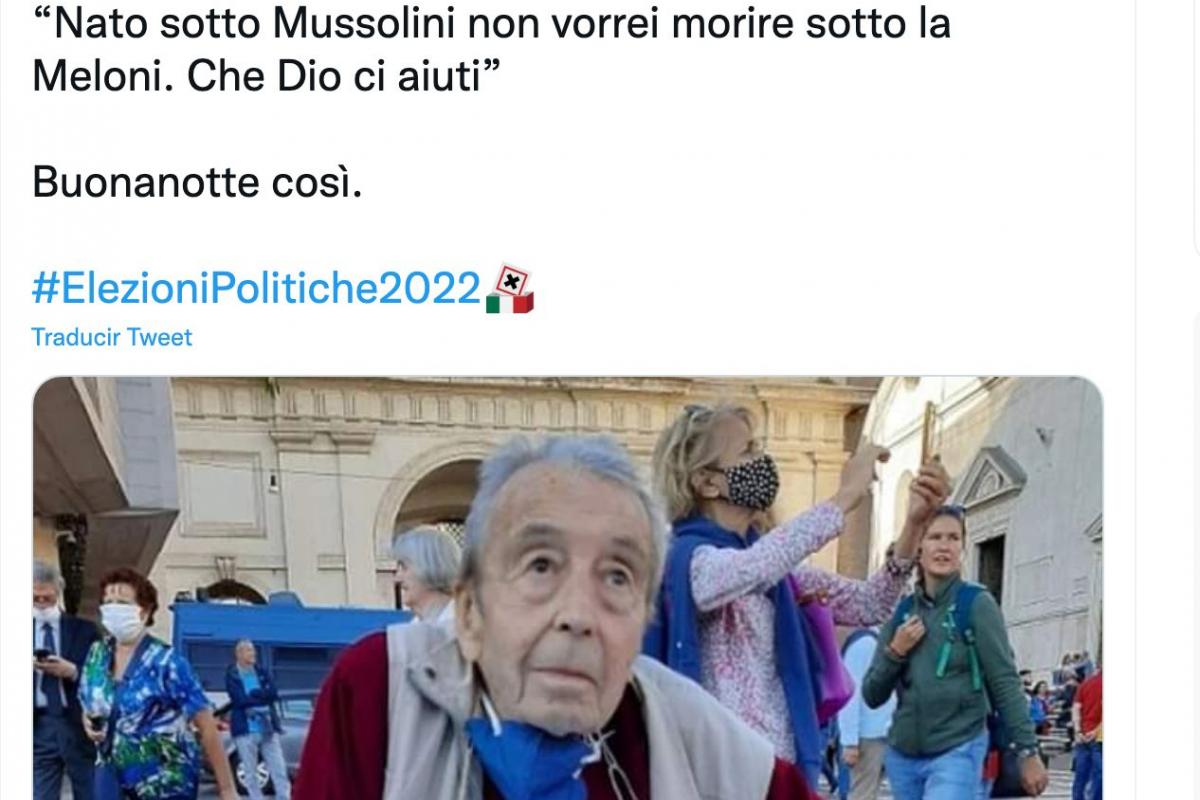The image size is (1200, 800).
Task: Open the attached tweet photo
Action: coord(568,588)
